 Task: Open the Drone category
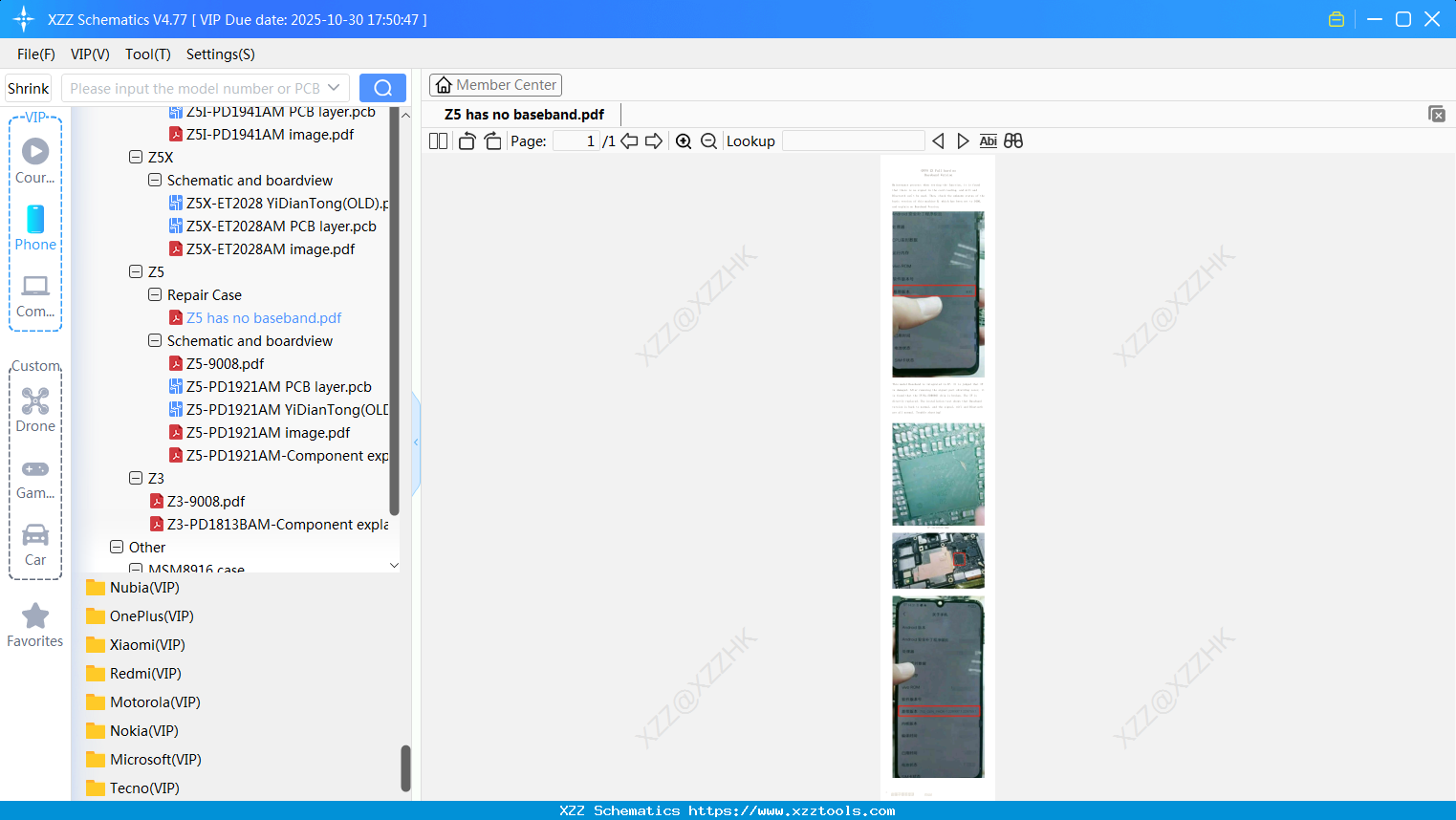(35, 410)
